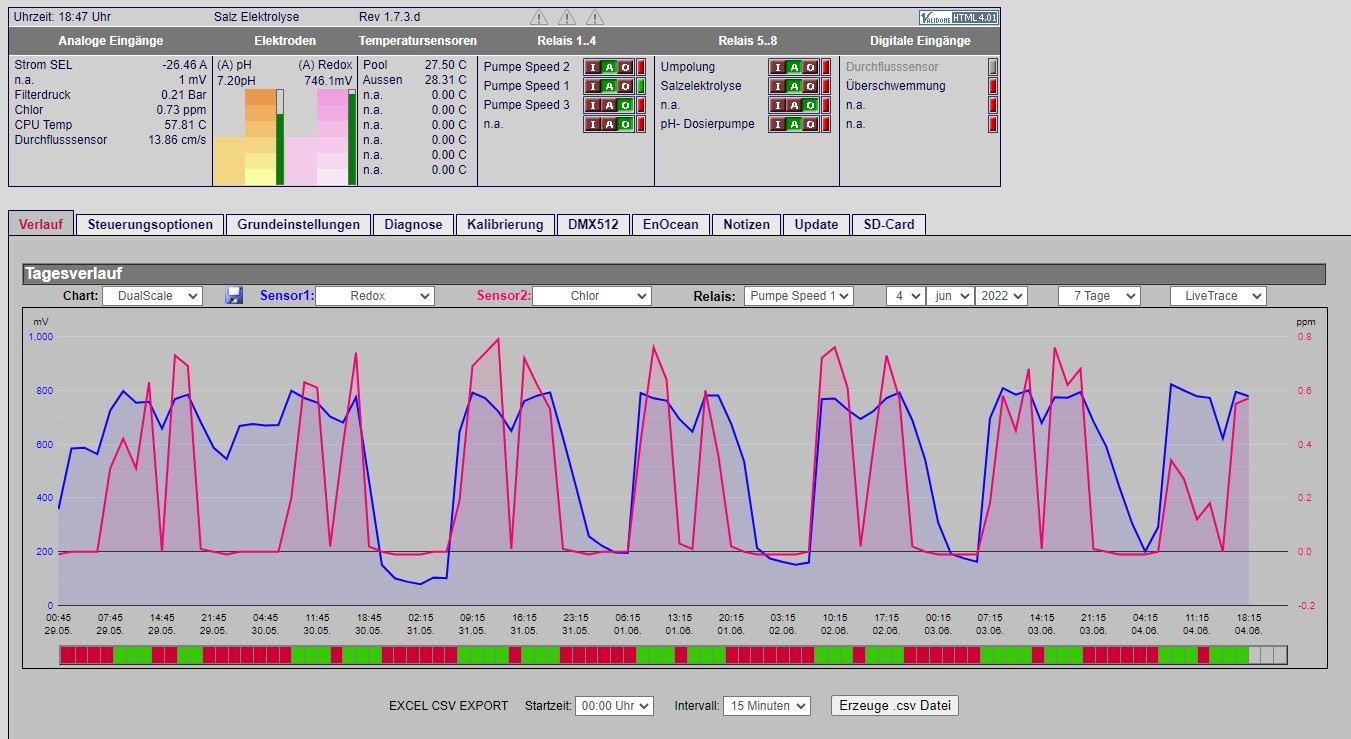1351x739 pixels.
Task: Switch to the Steuerungsoptionen tab
Action: click(150, 224)
